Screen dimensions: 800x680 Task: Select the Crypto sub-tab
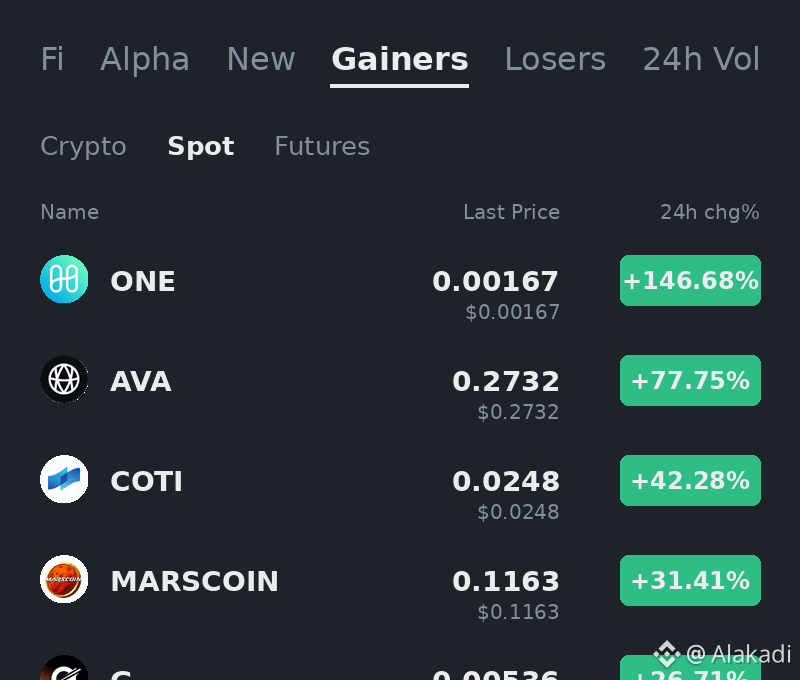[83, 146]
